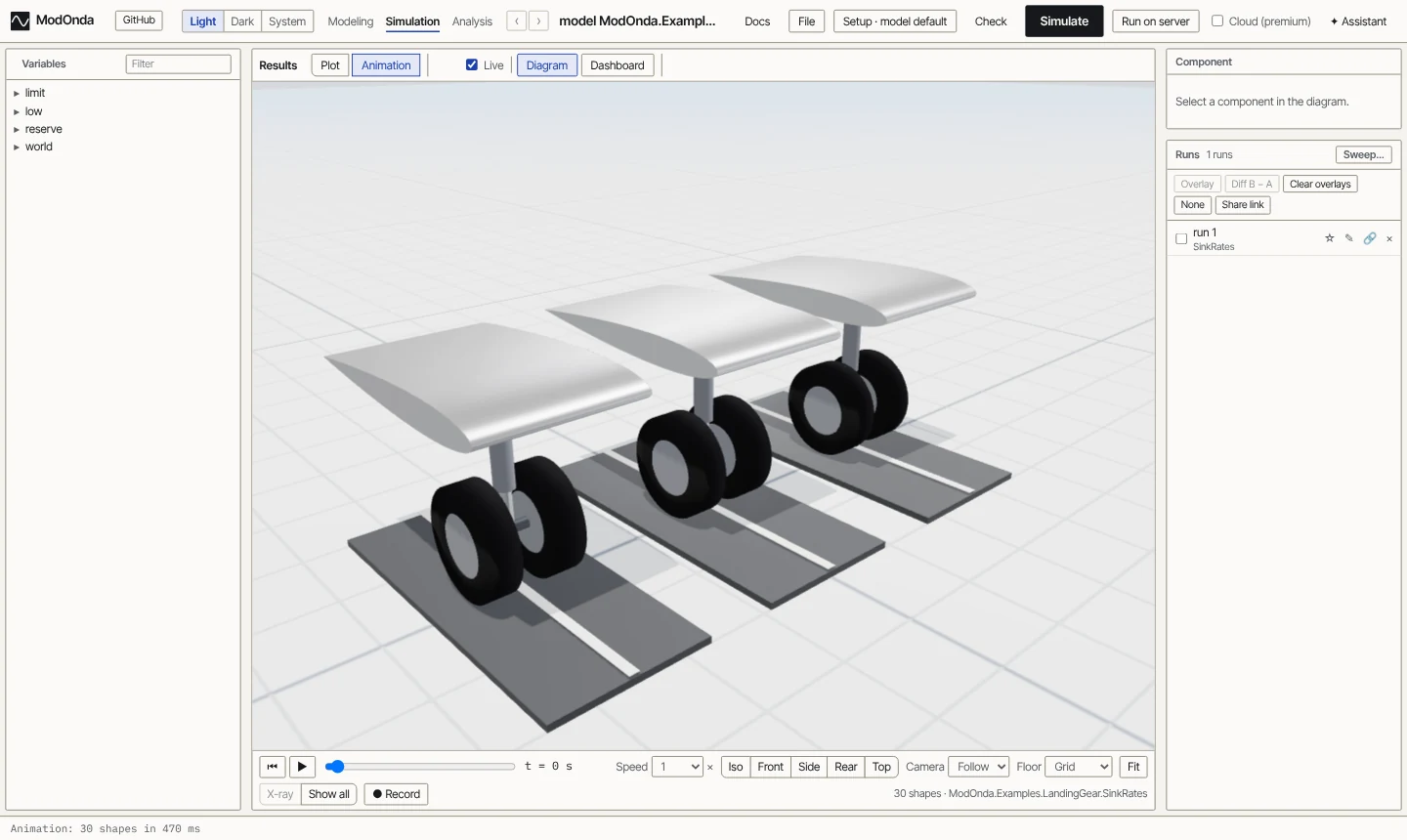Viewport: 1407px width, 840px height.
Task: Open Setup model default
Action: point(895,21)
